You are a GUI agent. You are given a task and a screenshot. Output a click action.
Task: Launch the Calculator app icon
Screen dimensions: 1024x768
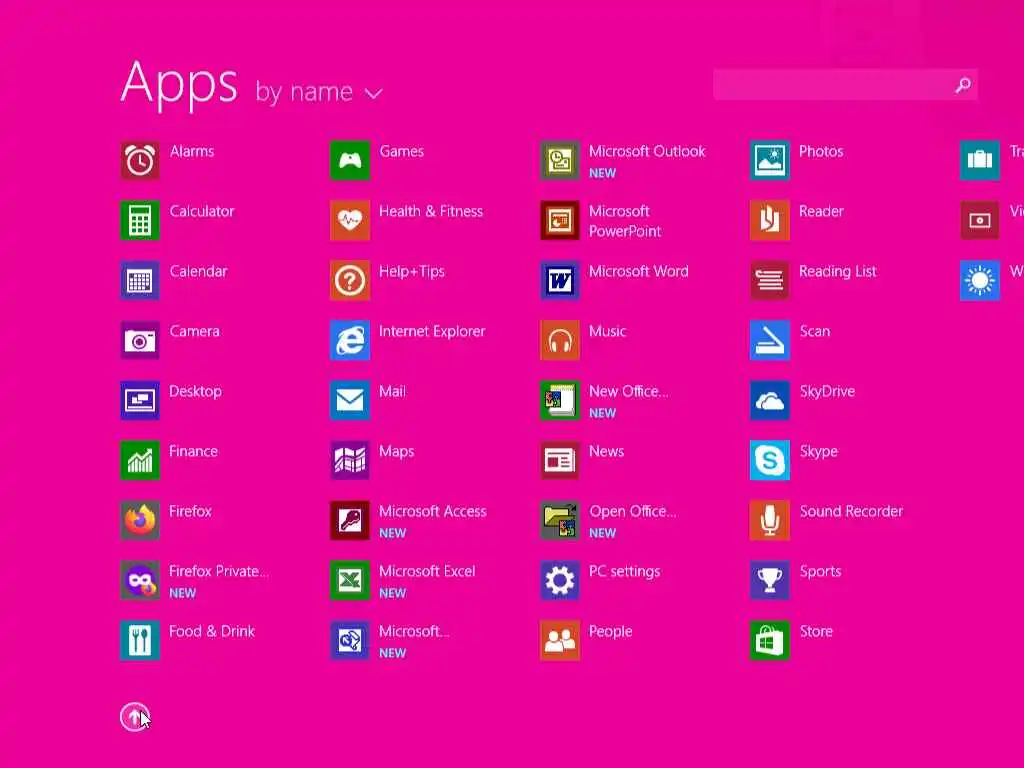tap(140, 220)
